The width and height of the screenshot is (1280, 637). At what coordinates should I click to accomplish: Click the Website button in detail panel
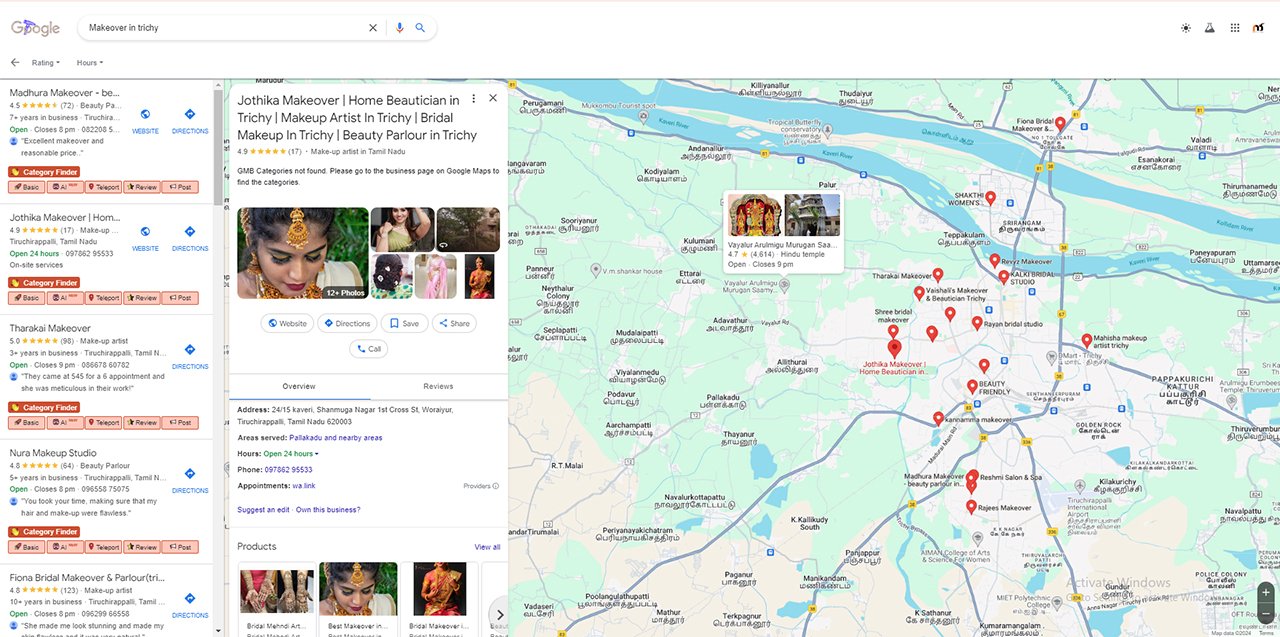pyautogui.click(x=286, y=323)
